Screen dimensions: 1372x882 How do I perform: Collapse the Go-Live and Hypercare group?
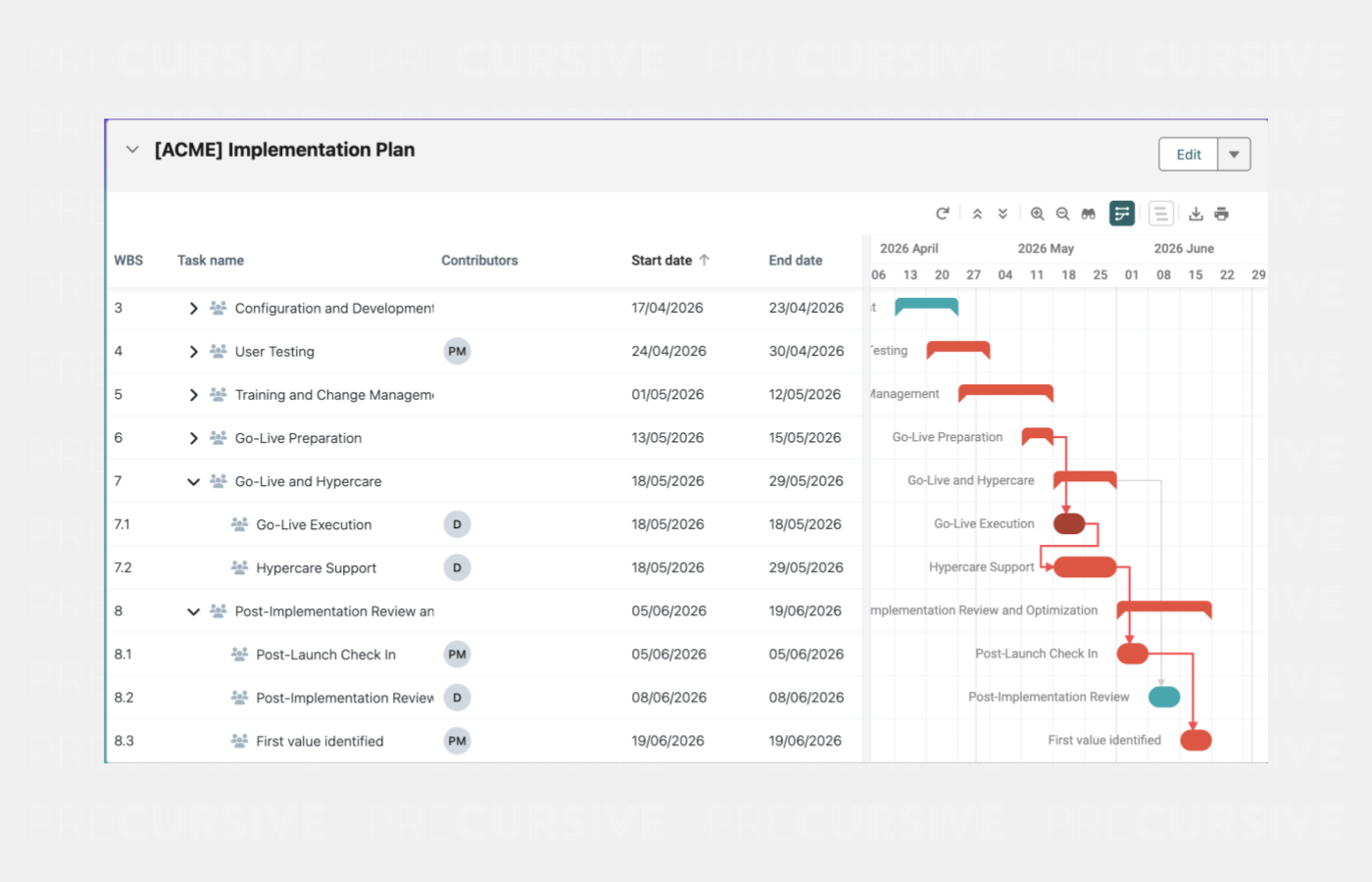[x=193, y=482]
